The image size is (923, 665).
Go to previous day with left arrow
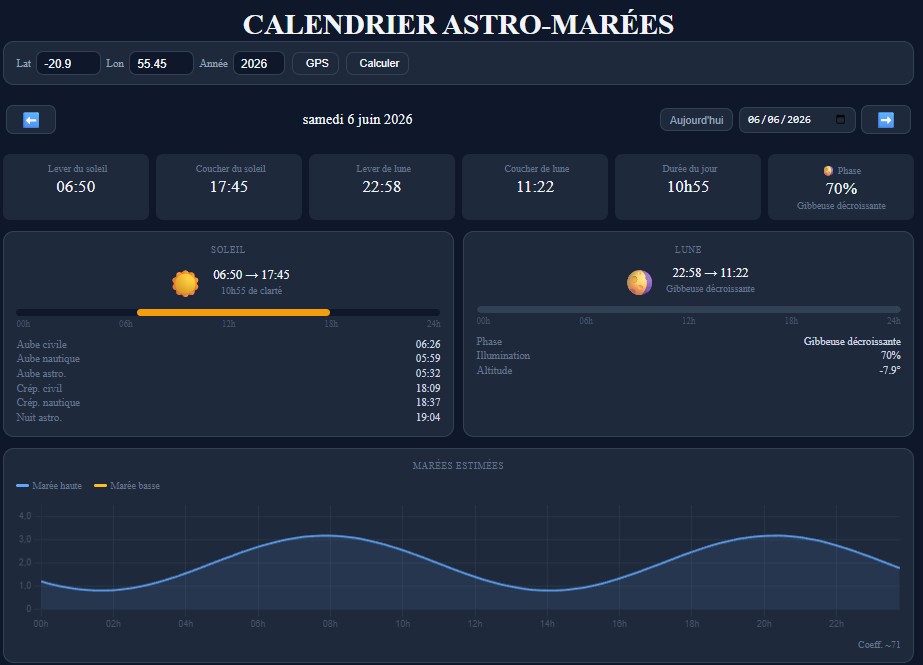(31, 120)
